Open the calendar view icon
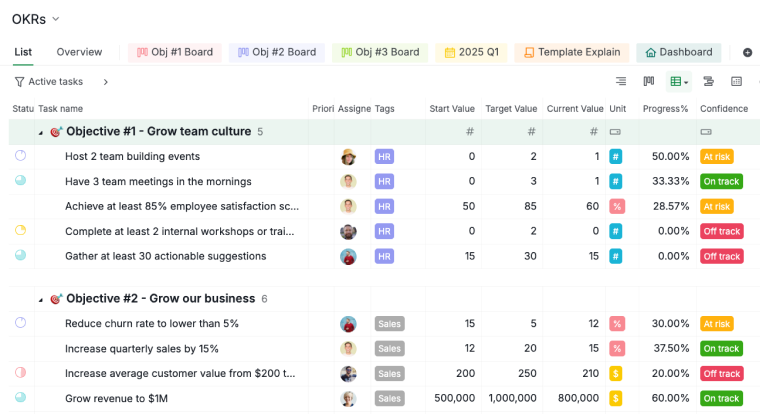Screen dimensions: 760x414 tap(736, 81)
